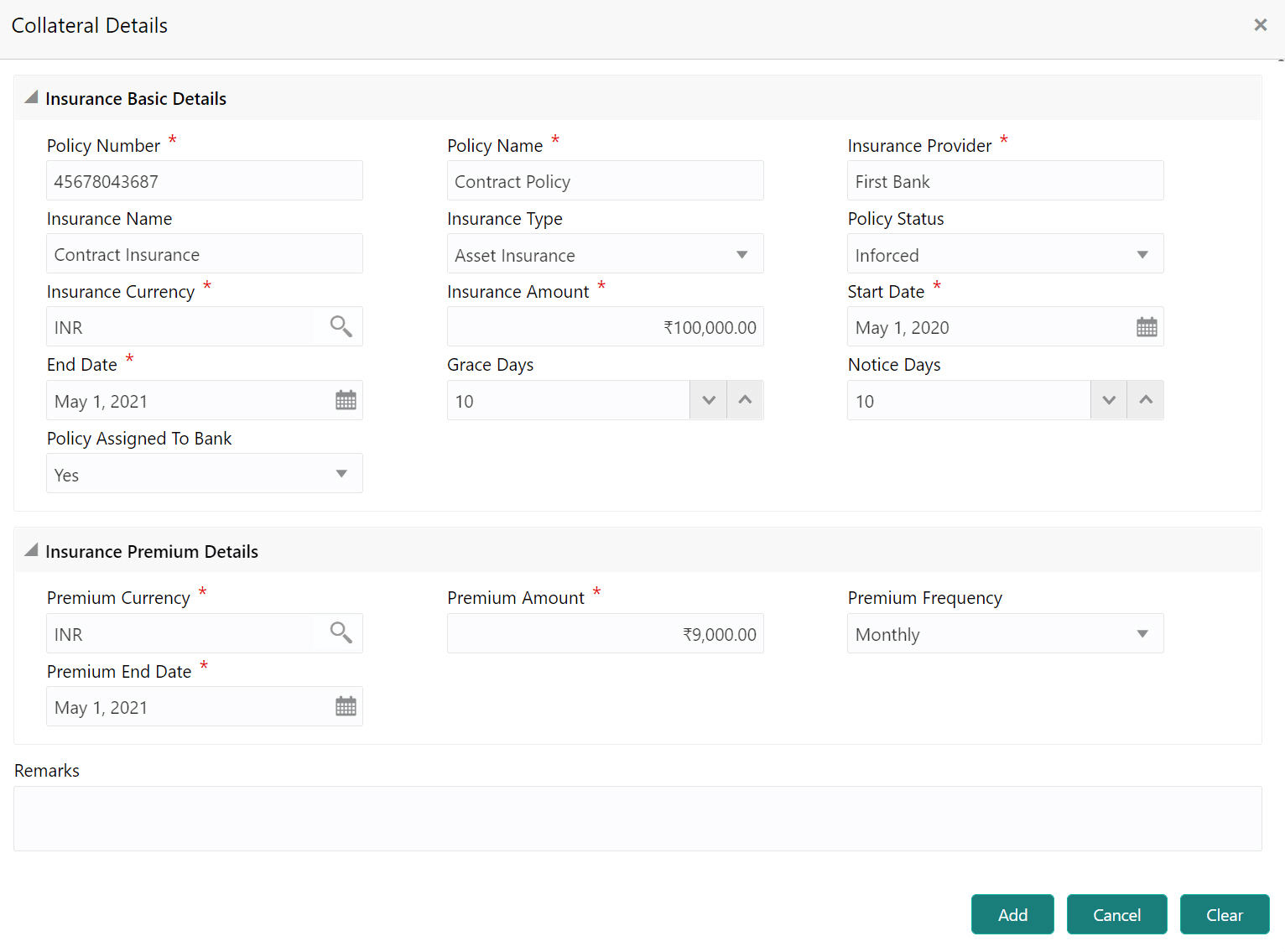Select the Policy Number field
This screenshot has width=1285, height=952.
204,180
